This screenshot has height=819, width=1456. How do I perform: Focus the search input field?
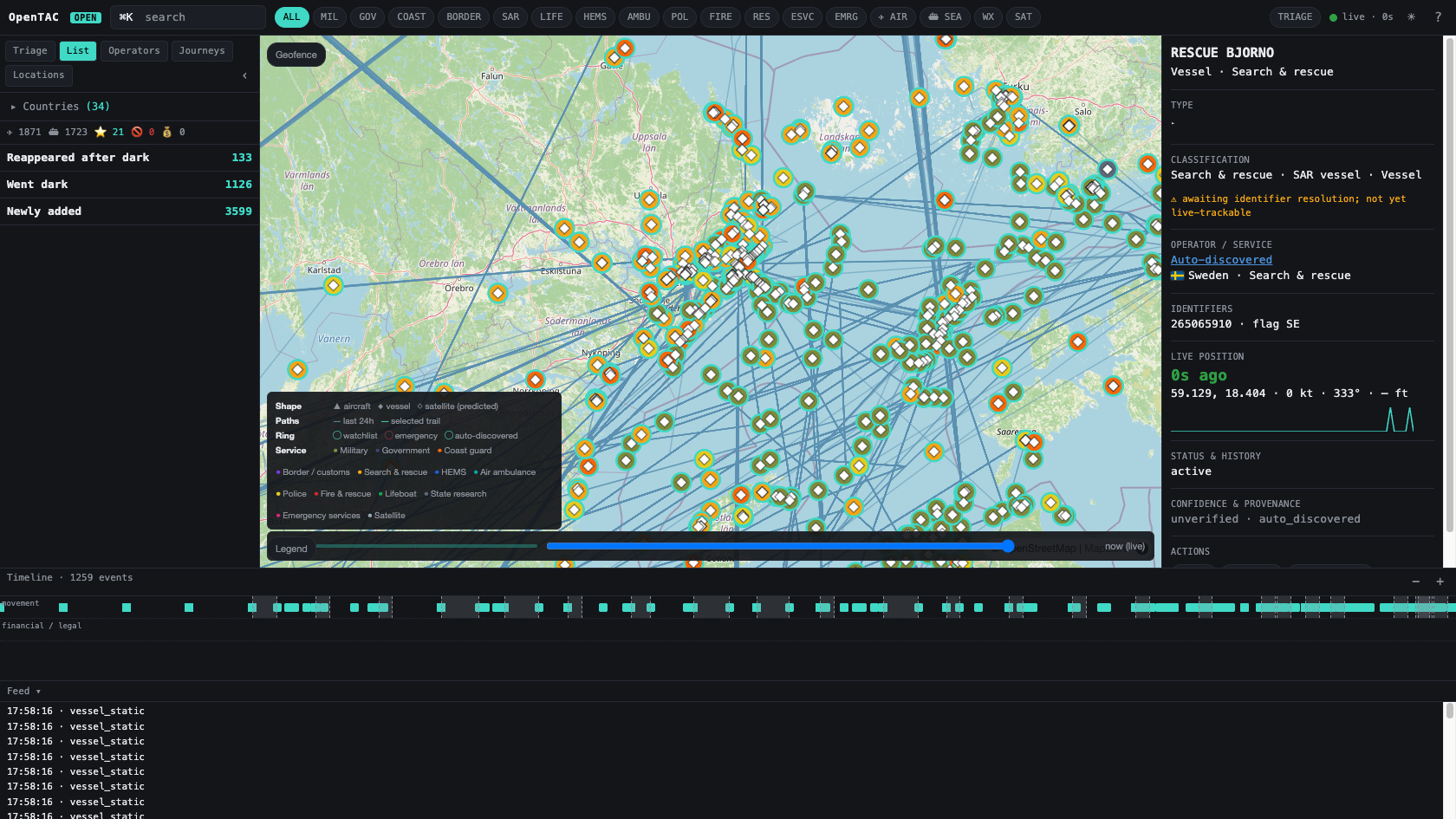pyautogui.click(x=188, y=17)
